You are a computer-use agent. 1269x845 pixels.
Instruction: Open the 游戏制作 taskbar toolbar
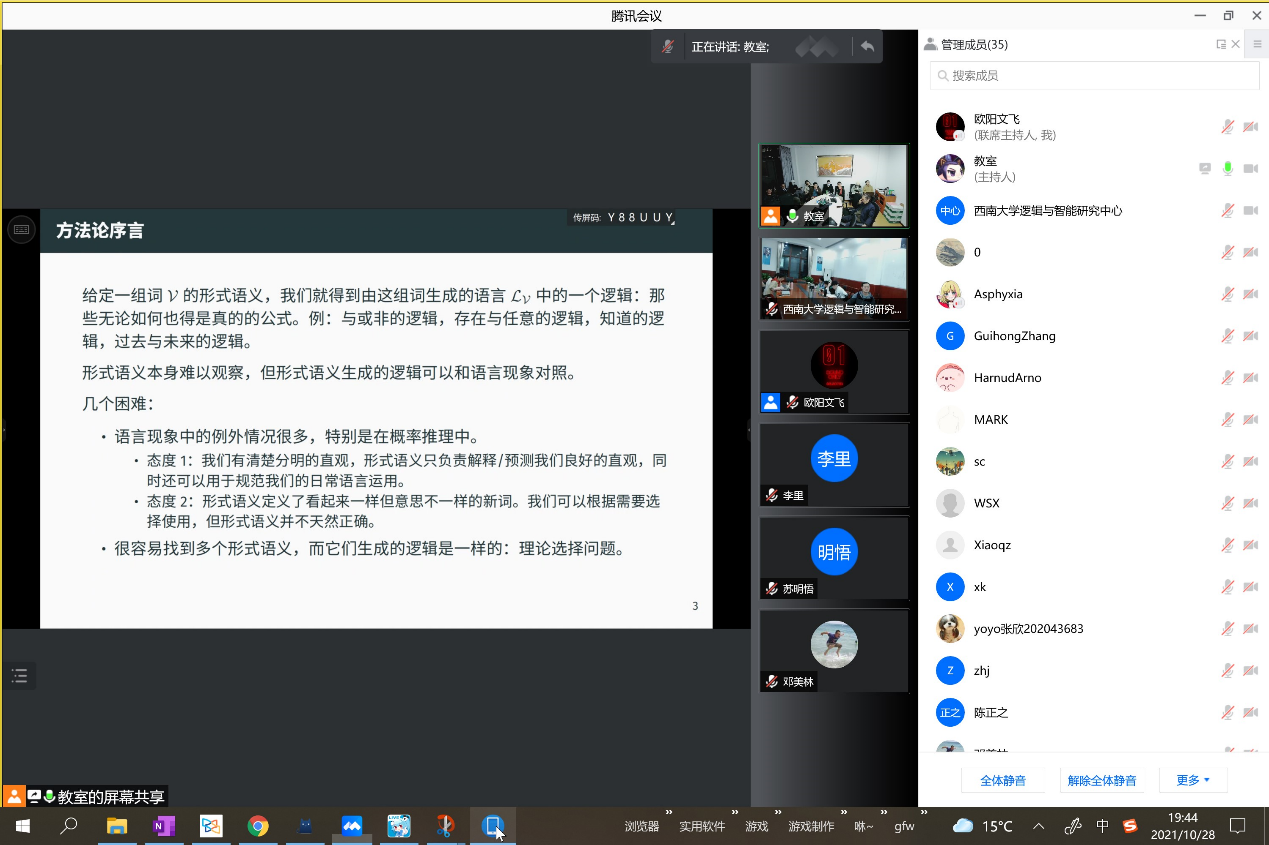pyautogui.click(x=810, y=827)
